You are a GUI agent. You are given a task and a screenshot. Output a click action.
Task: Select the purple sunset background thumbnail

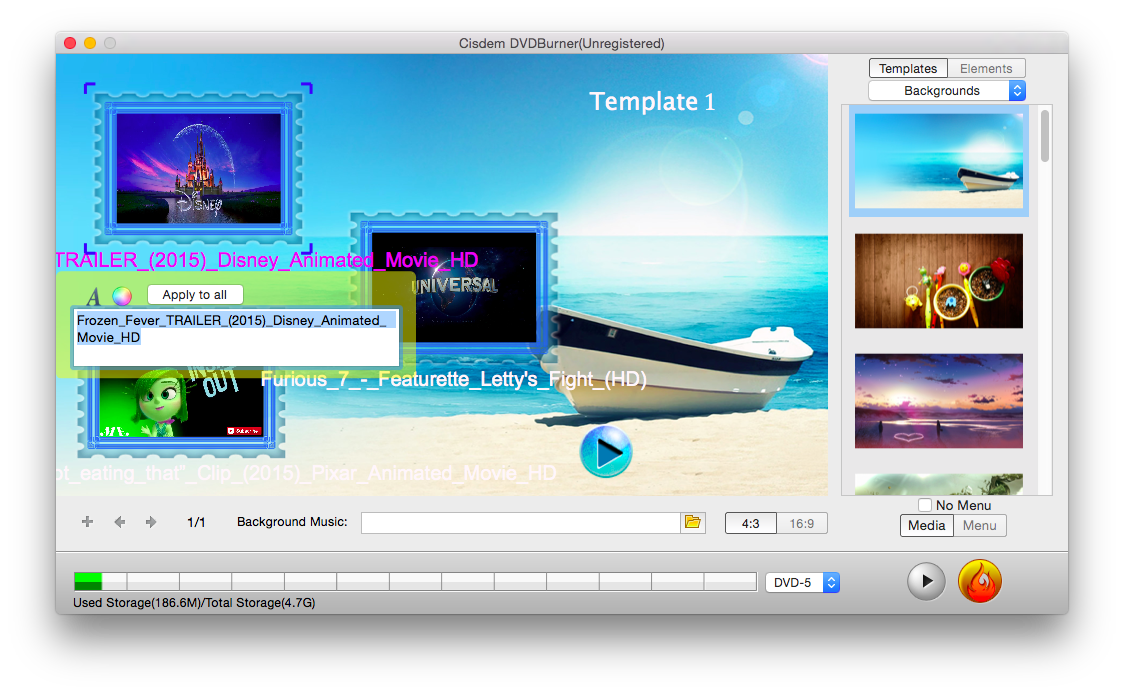point(939,401)
